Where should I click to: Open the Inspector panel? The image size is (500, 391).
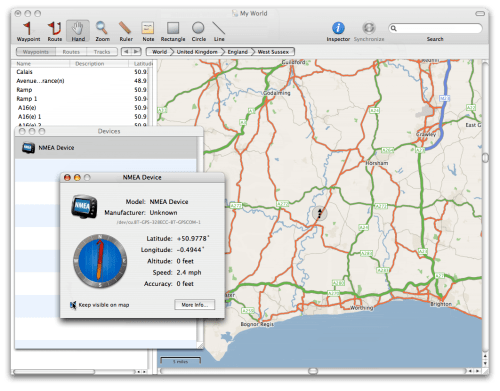338,31
